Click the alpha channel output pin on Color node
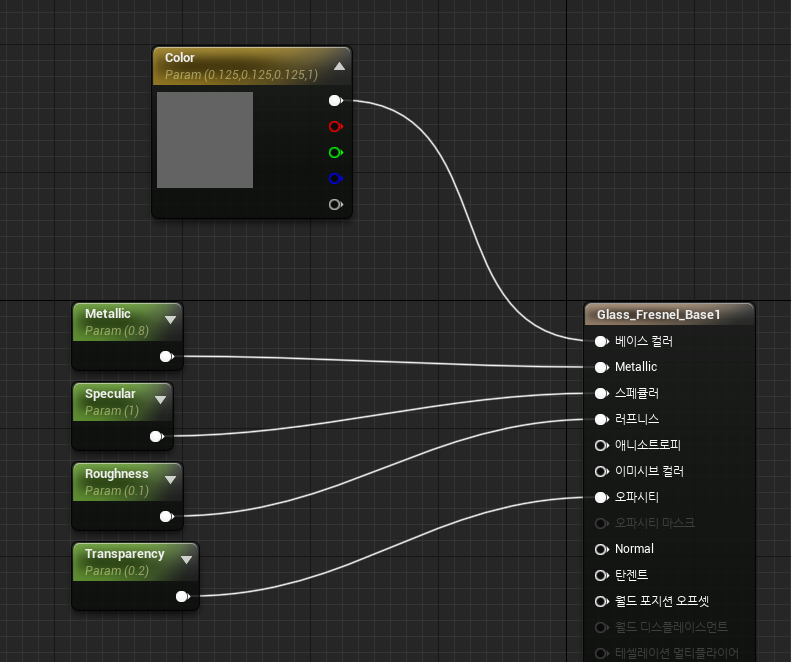The image size is (791, 662). point(335,204)
